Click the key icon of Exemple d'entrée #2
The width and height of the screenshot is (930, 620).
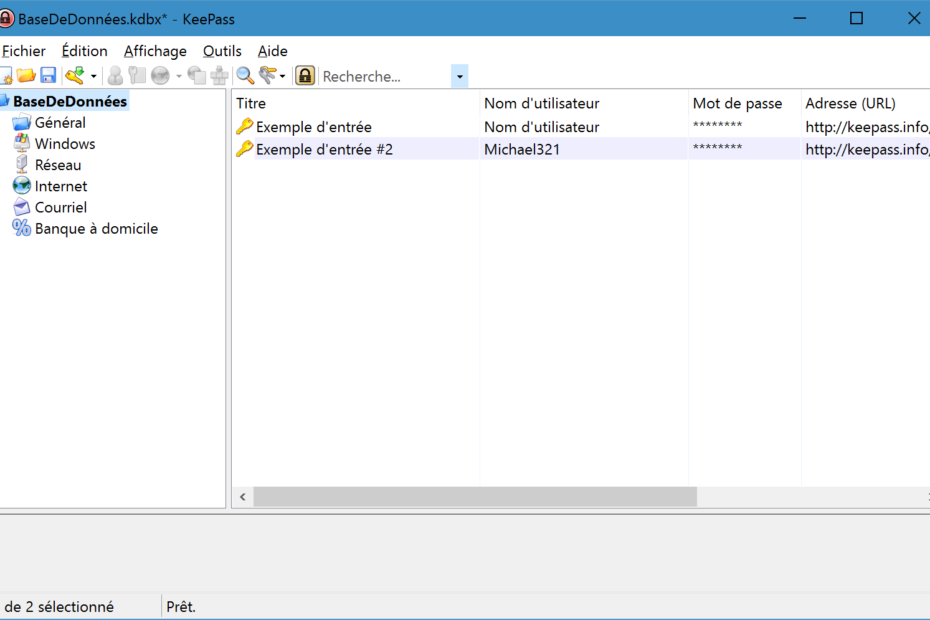point(244,149)
